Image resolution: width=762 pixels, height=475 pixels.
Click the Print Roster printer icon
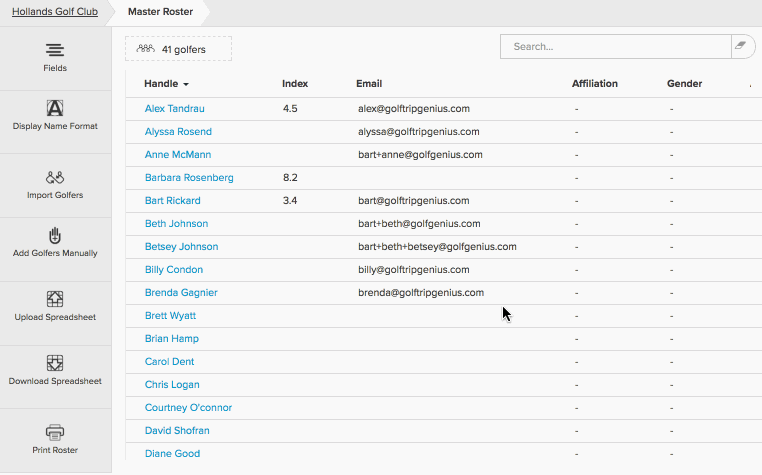pos(55,432)
